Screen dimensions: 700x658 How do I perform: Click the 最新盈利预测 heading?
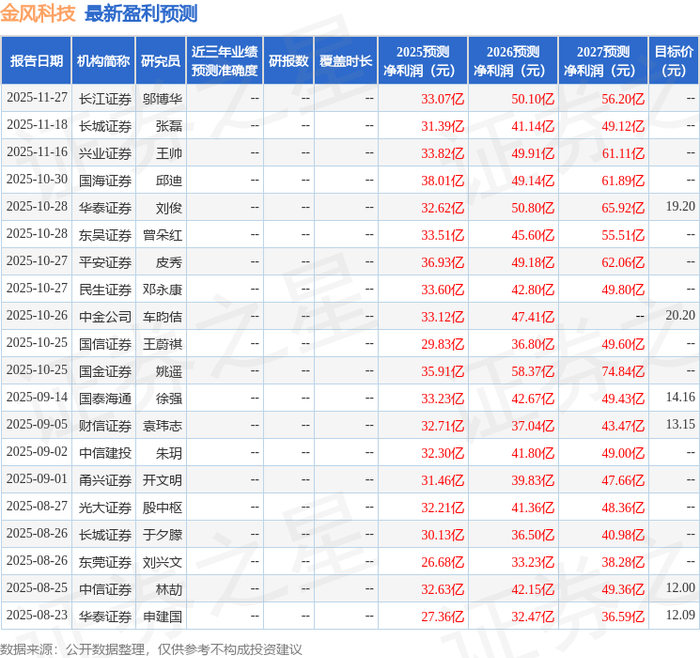click(141, 13)
